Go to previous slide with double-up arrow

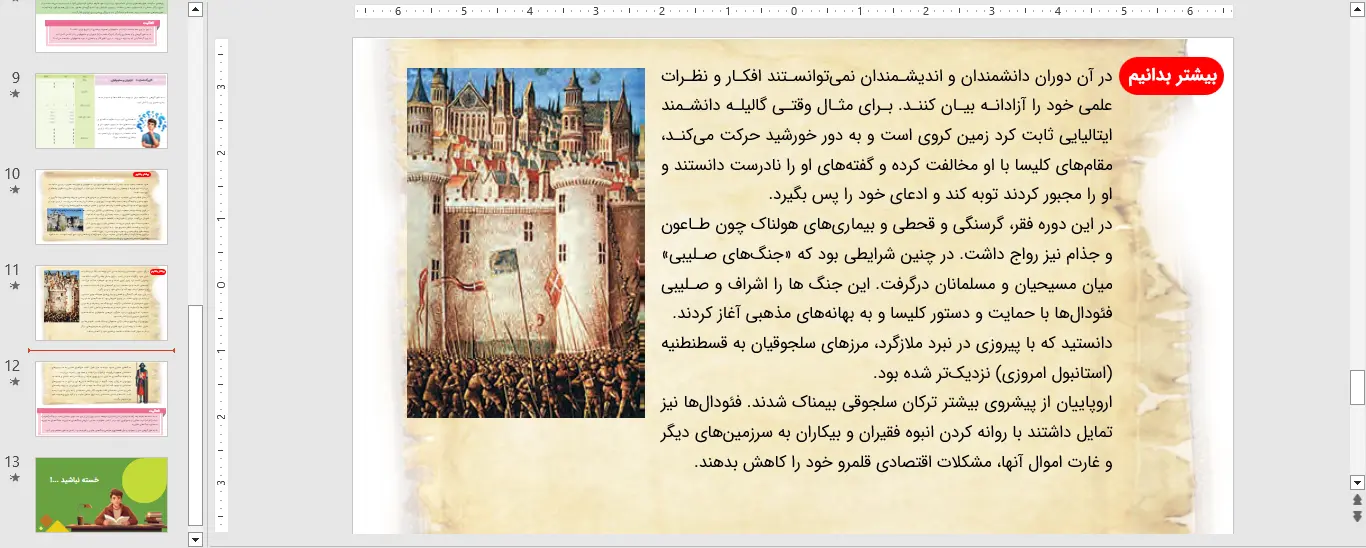point(1357,500)
